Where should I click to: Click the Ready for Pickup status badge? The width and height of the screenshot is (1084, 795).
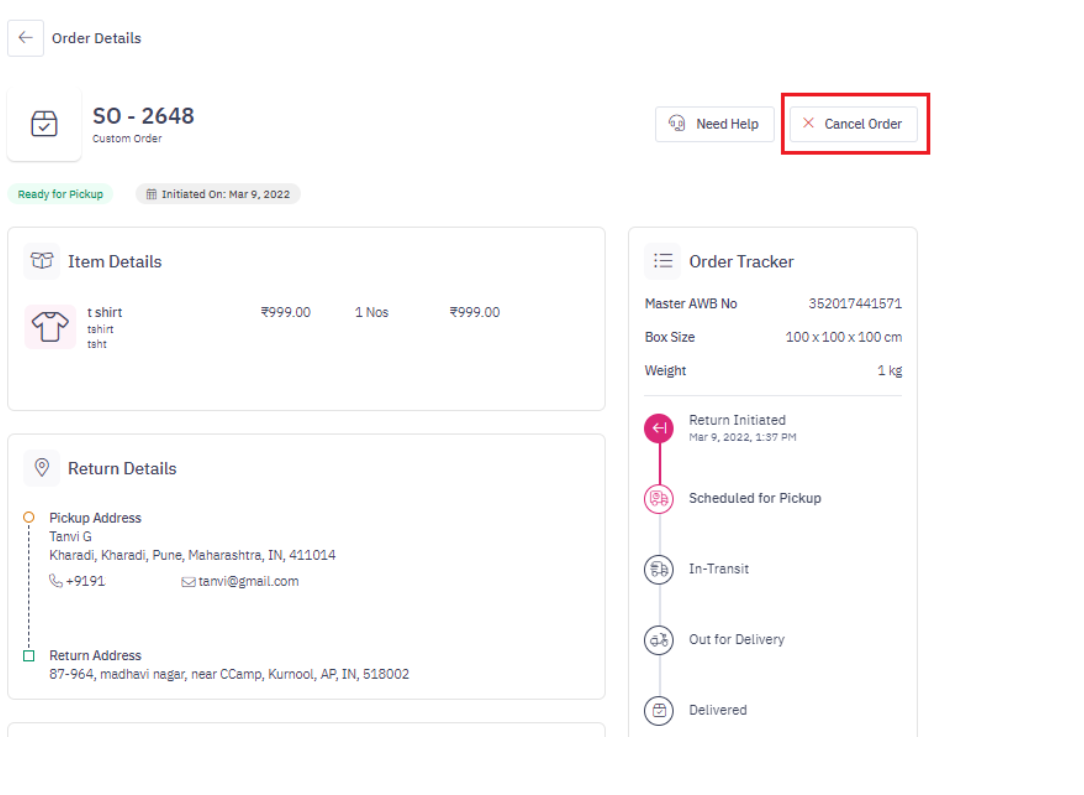coord(60,194)
